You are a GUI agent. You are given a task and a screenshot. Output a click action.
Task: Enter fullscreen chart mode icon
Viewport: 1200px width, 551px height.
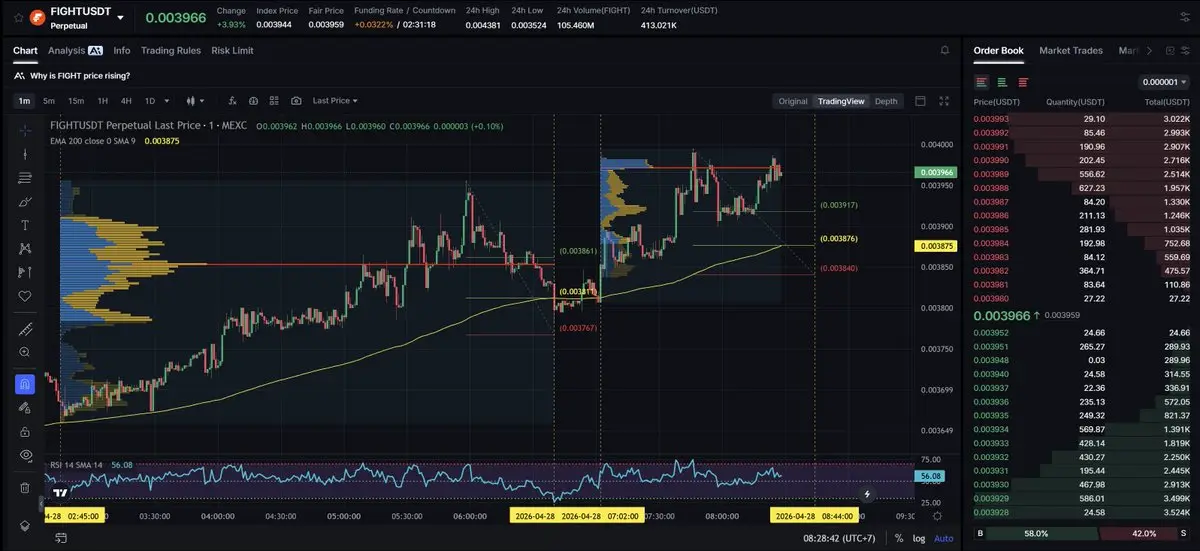[x=945, y=101]
